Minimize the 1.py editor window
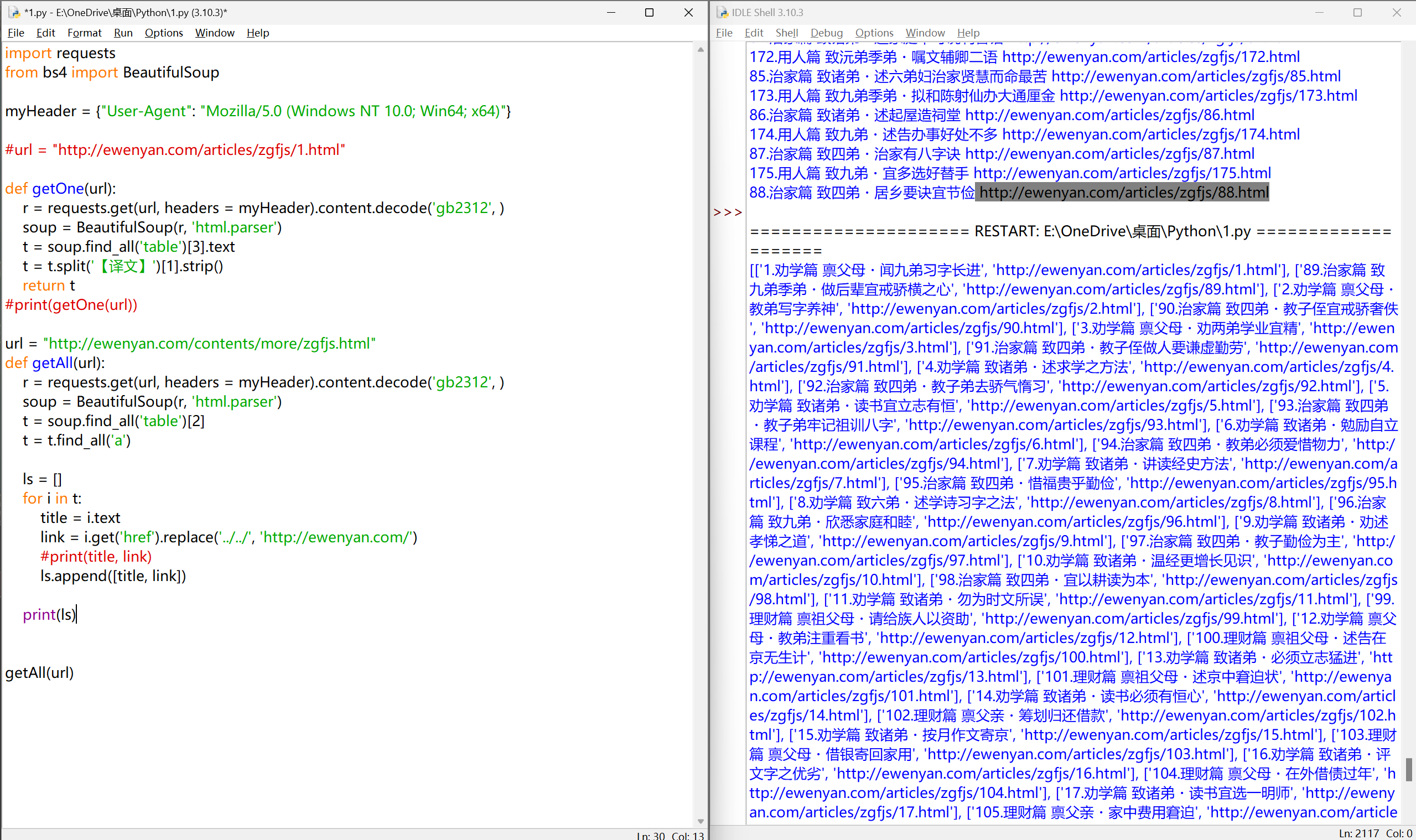Screen dimensions: 1416x840 (611, 12)
